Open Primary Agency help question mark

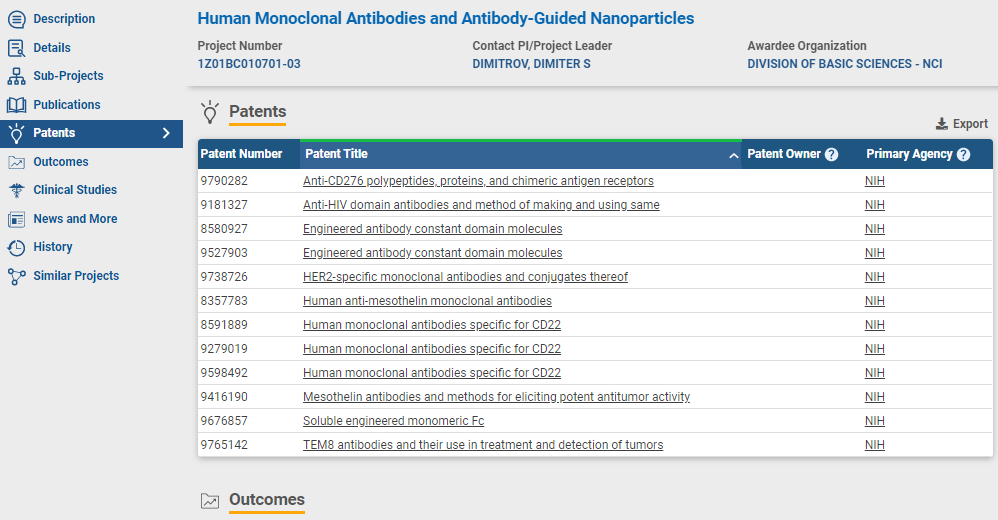click(963, 155)
